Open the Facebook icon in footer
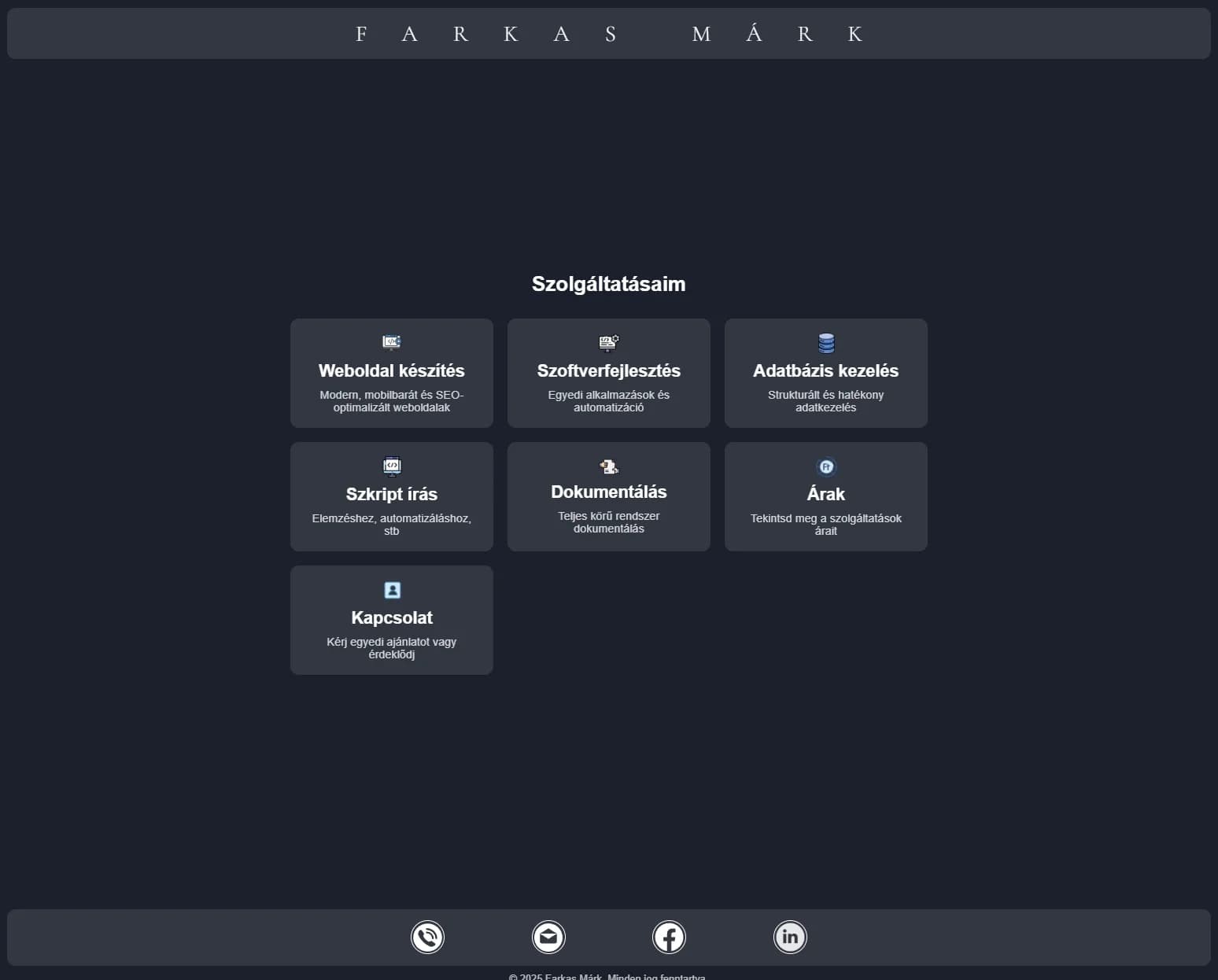Viewport: 1218px width, 980px height. 669,937
